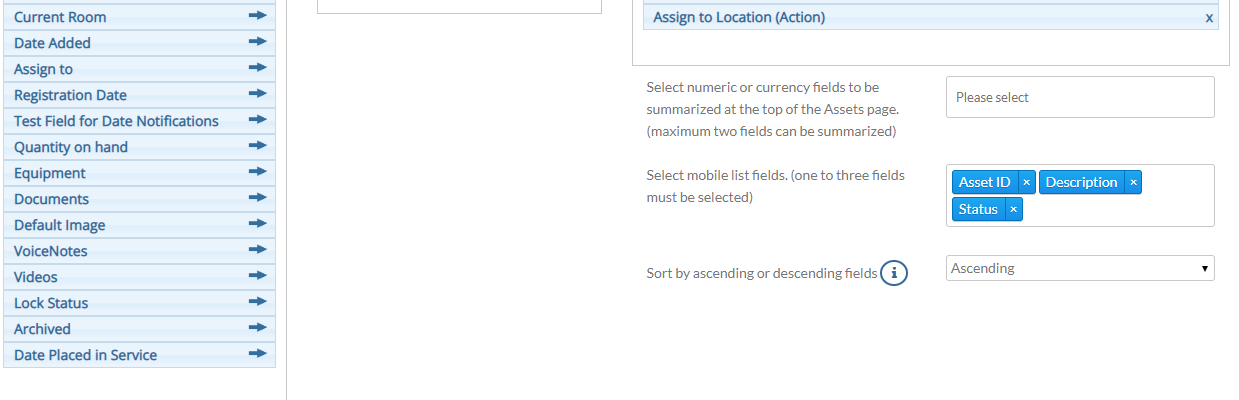Click the arrow icon beside Lock Status
The width and height of the screenshot is (1239, 400).
pyautogui.click(x=258, y=302)
